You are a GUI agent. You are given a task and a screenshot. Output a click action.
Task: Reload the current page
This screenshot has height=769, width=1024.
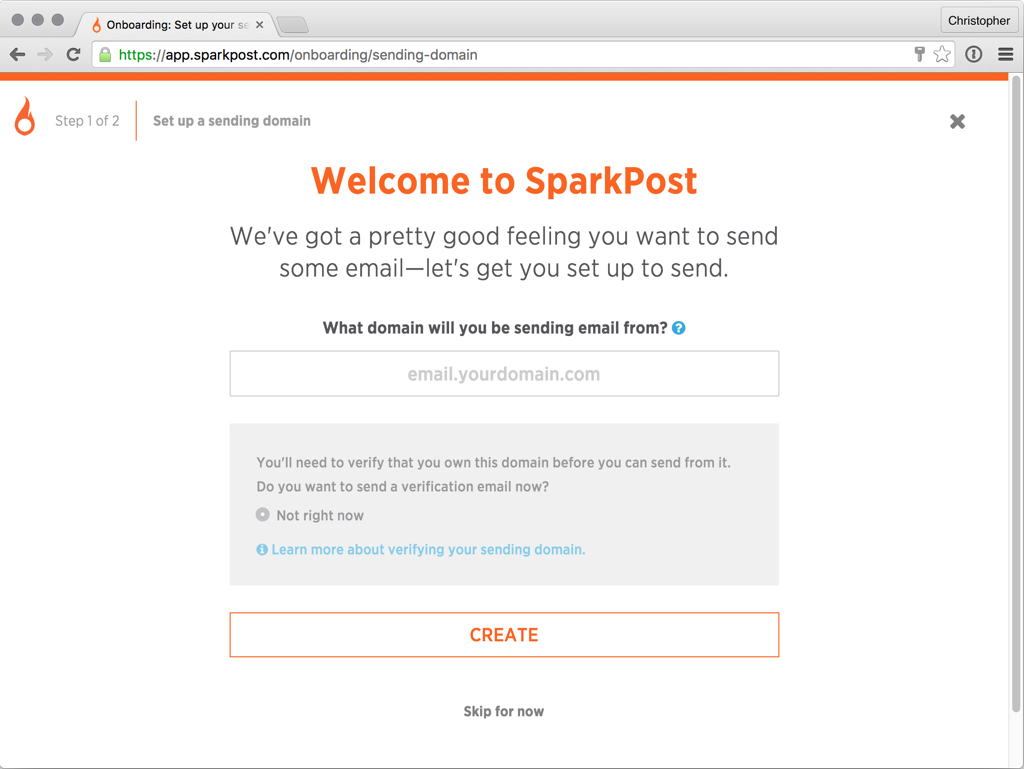point(73,55)
